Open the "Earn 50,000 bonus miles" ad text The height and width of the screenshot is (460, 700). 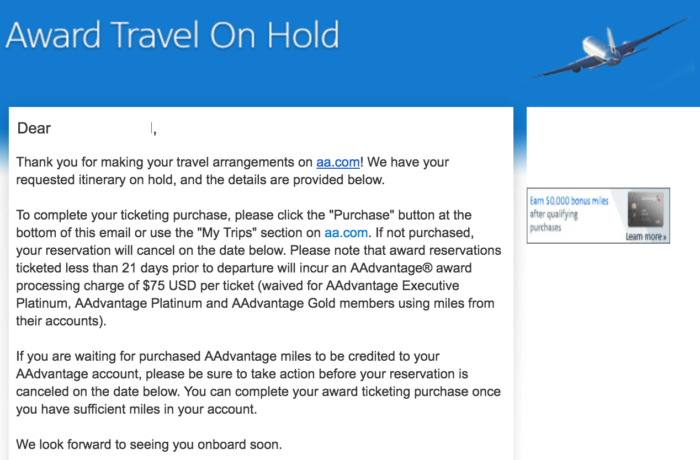pyautogui.click(x=569, y=201)
